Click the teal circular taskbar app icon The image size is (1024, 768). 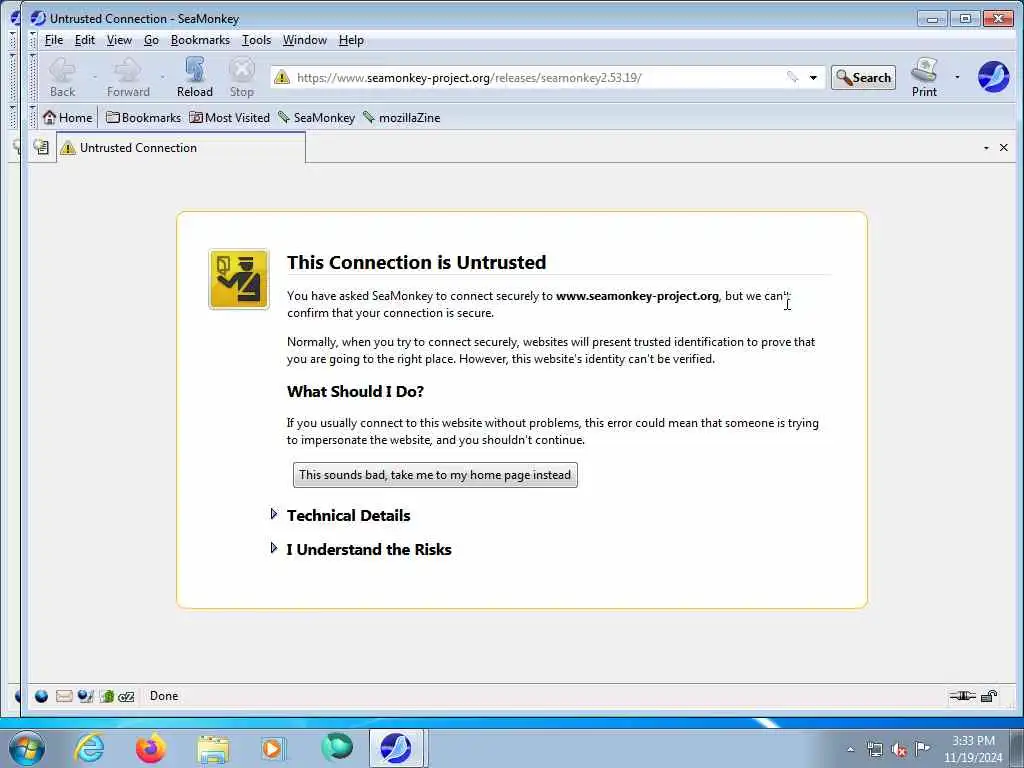point(337,748)
